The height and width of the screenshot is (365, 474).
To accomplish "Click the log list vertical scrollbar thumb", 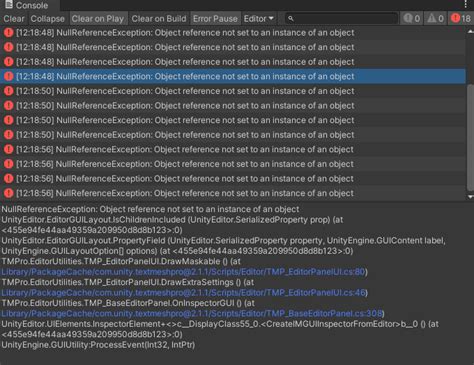I will tap(470, 138).
